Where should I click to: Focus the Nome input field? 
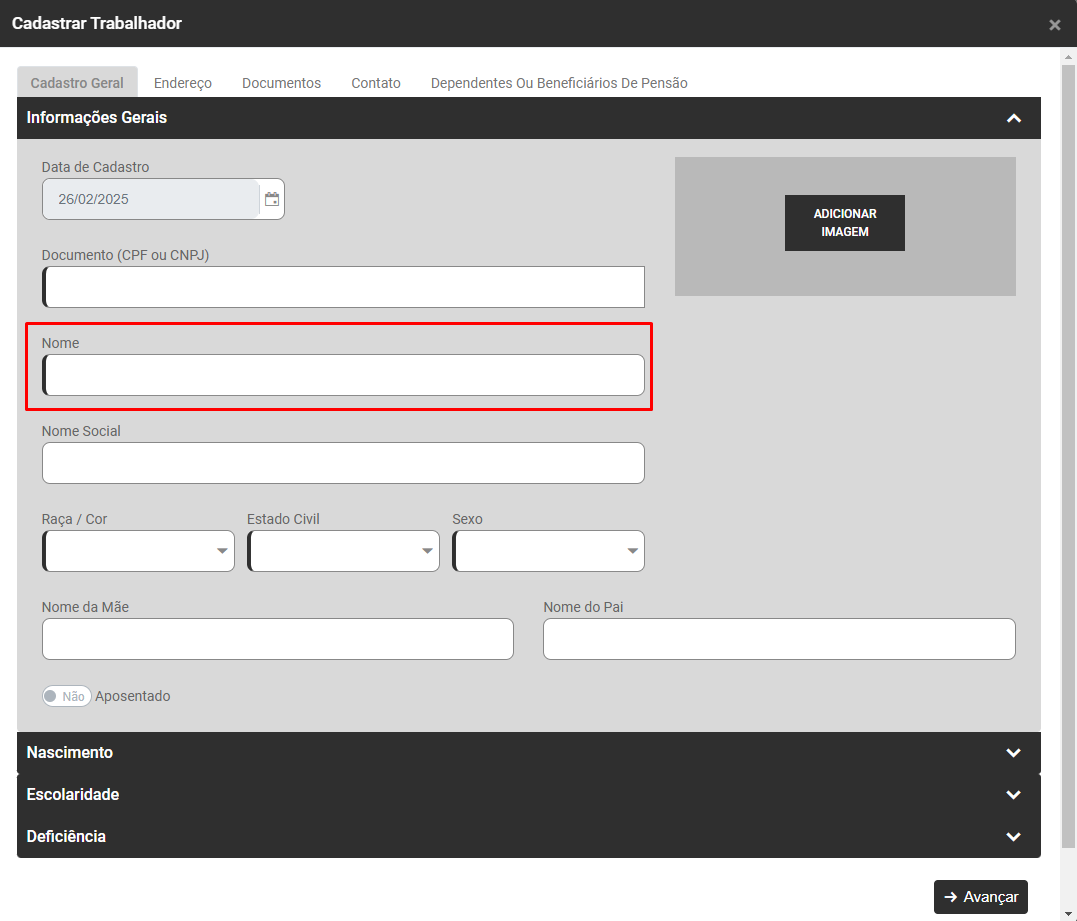tap(344, 375)
